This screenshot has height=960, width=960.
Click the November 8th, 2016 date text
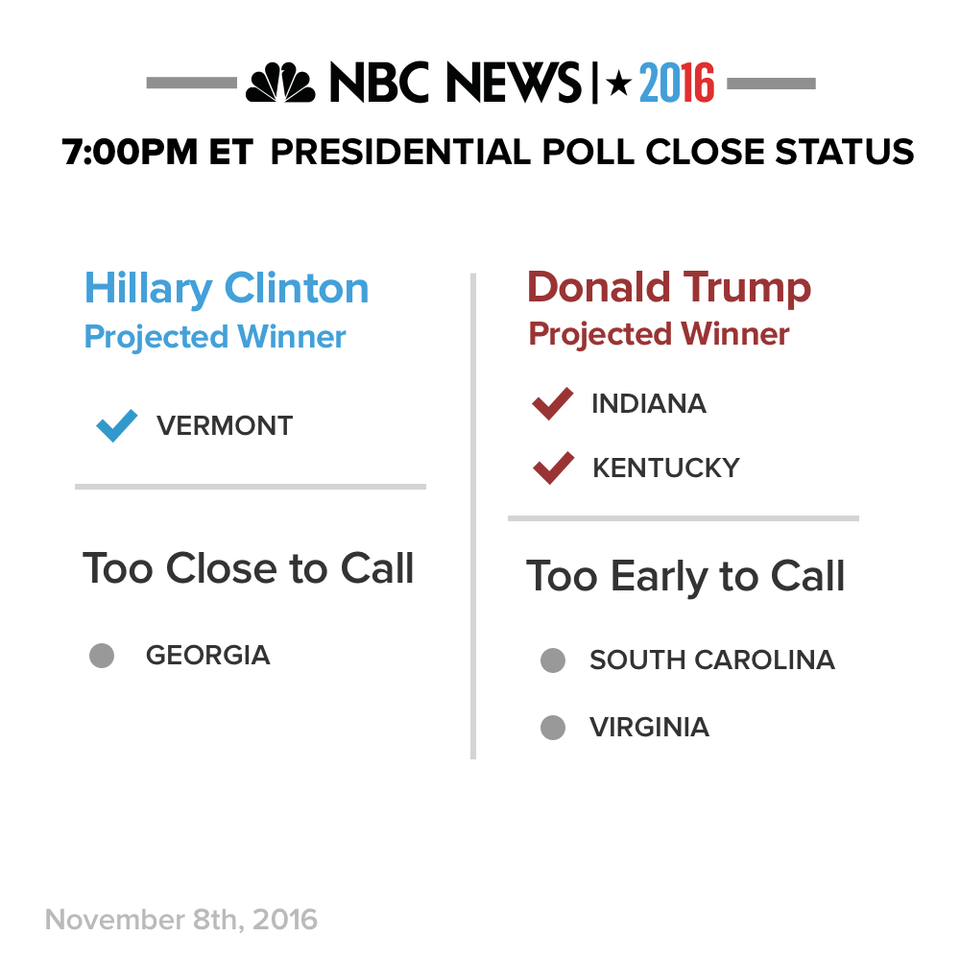[181, 920]
